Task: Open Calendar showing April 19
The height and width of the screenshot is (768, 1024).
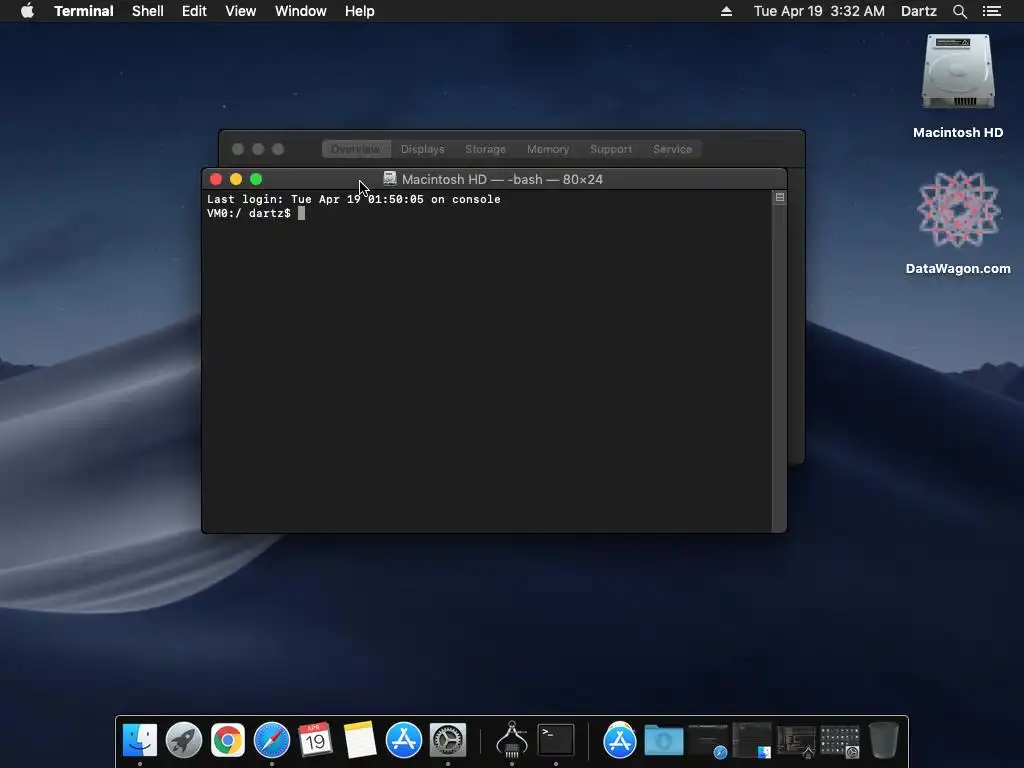Action: (x=315, y=740)
